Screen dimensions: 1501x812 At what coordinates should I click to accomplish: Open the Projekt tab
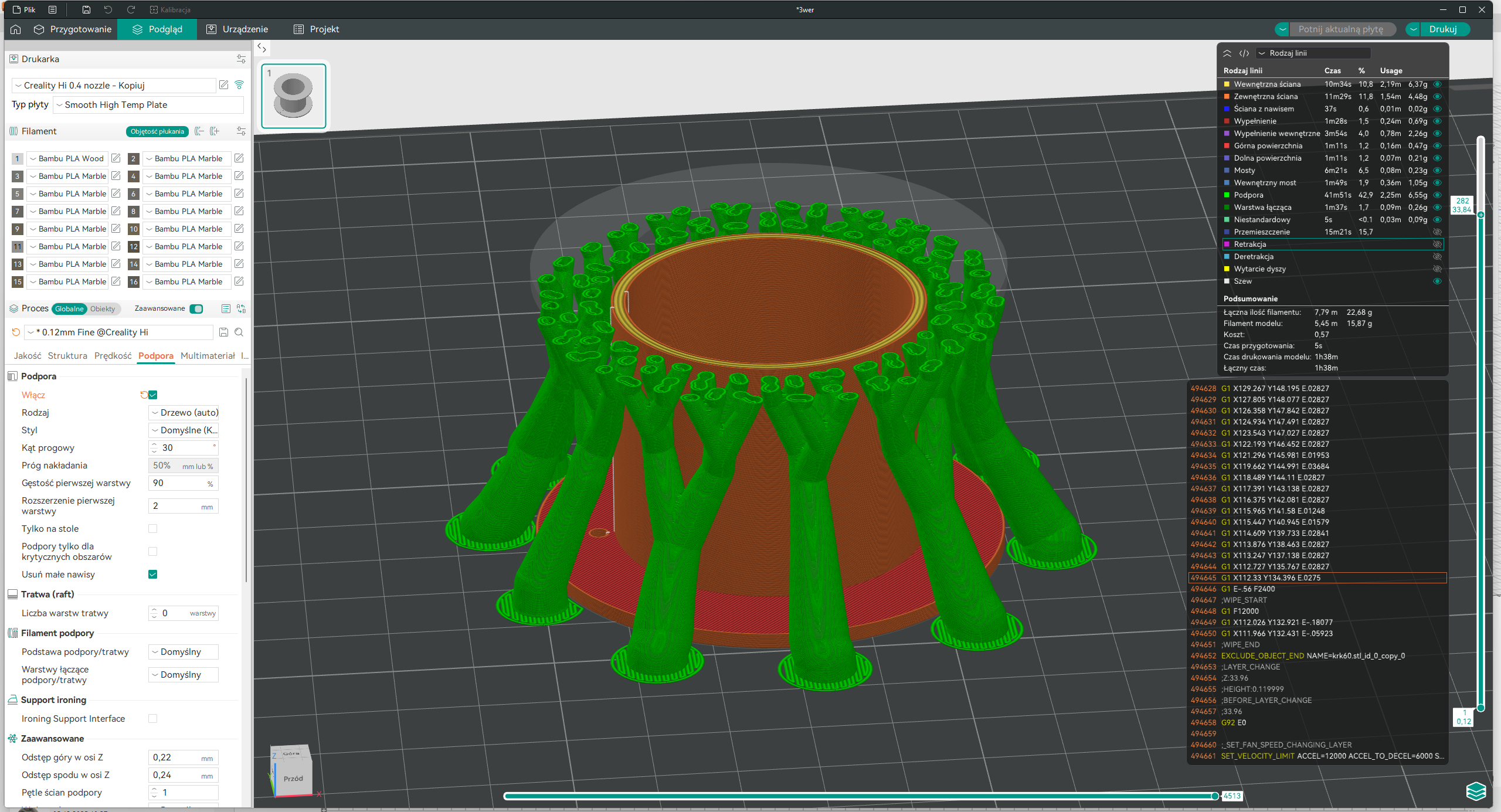317,29
